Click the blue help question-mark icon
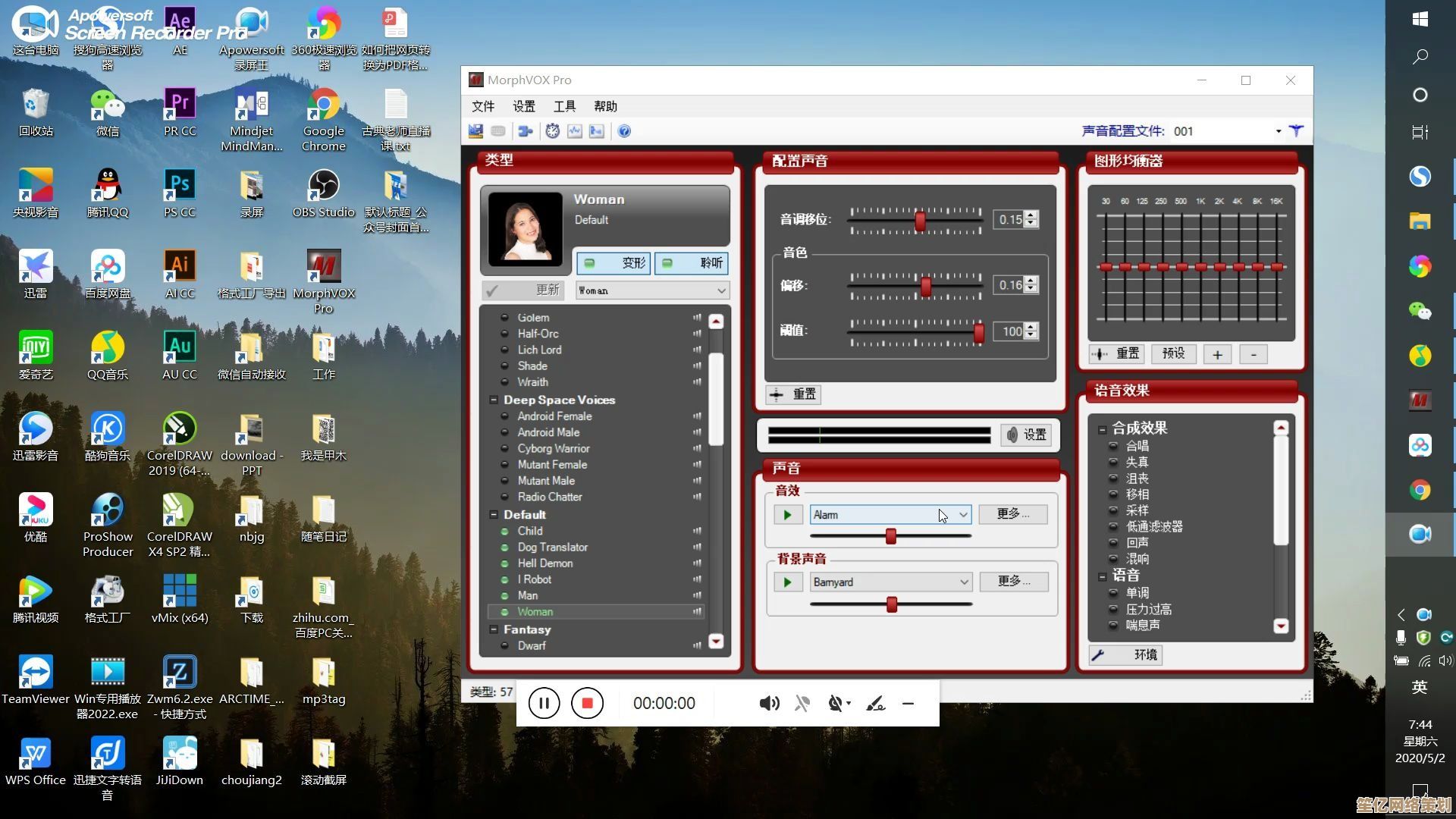The image size is (1456, 819). (x=624, y=131)
